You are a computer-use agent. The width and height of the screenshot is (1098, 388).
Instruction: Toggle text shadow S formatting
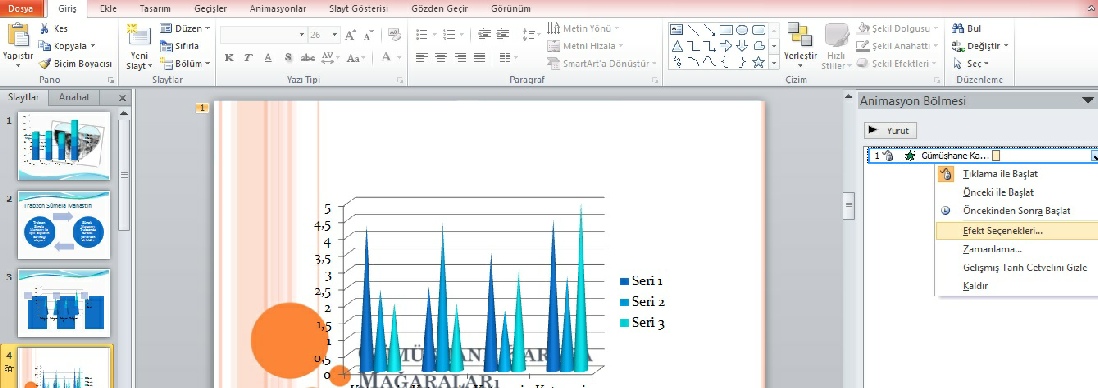click(x=288, y=57)
